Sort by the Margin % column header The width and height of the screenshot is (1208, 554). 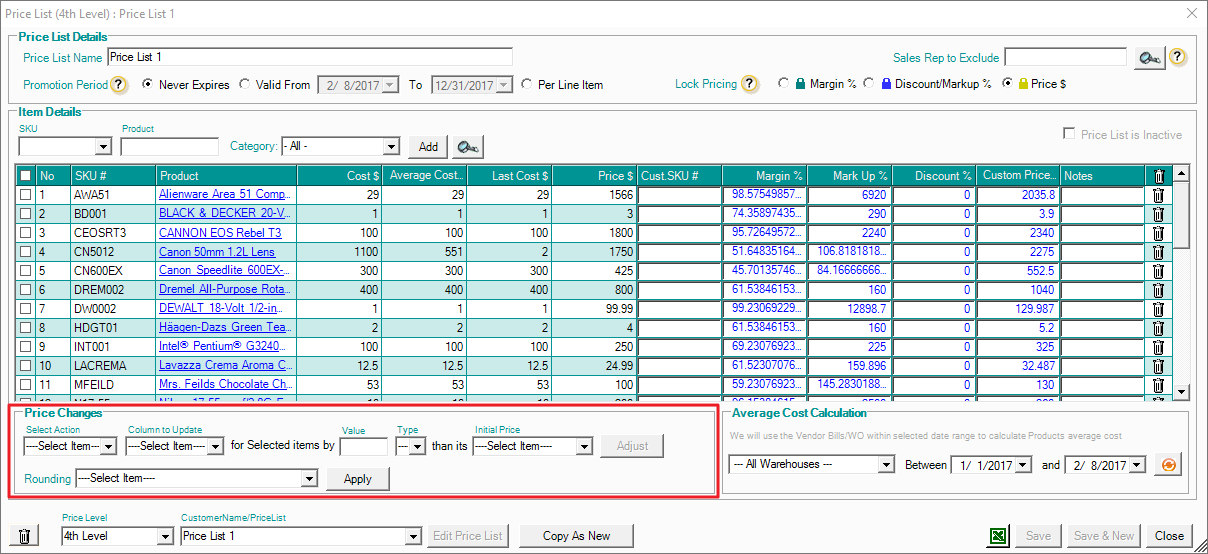[764, 176]
